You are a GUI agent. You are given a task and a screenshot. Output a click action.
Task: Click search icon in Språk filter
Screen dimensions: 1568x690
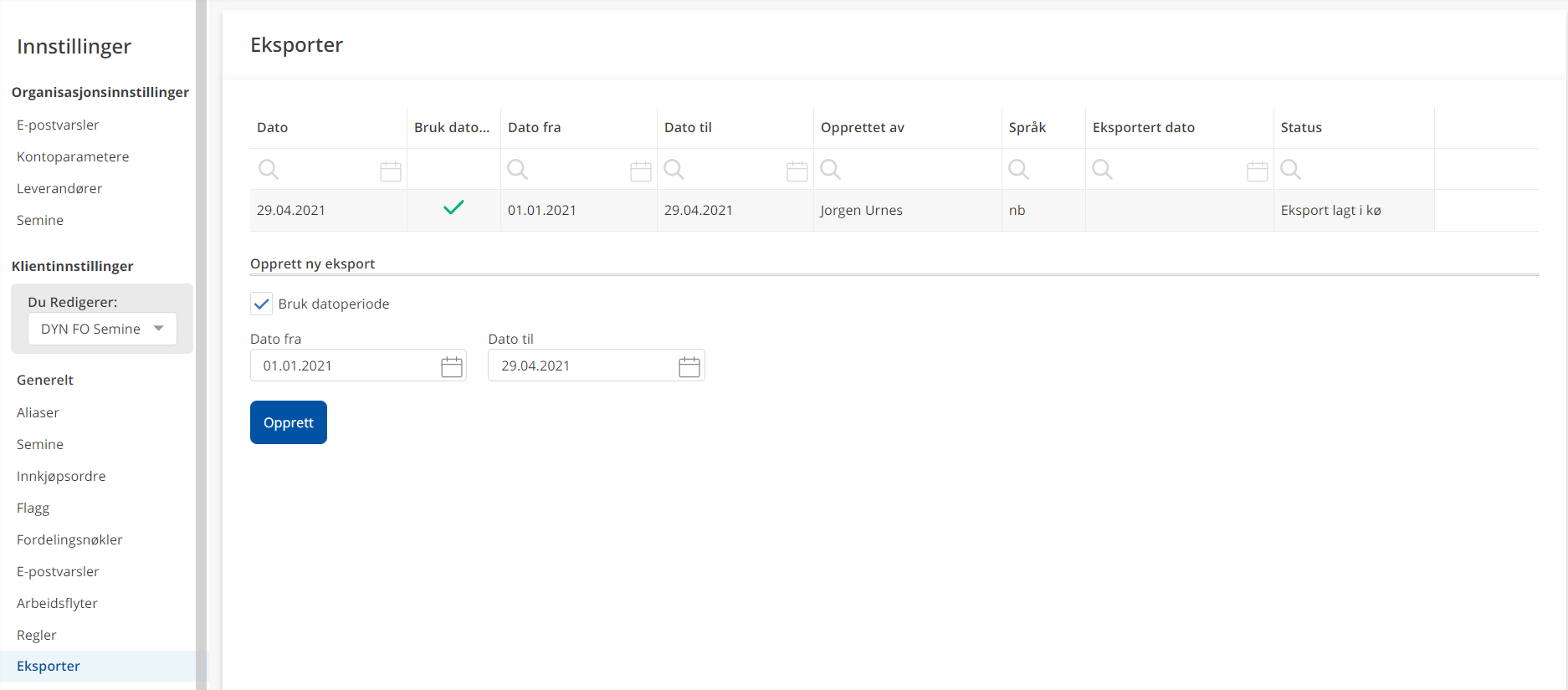pyautogui.click(x=1018, y=170)
